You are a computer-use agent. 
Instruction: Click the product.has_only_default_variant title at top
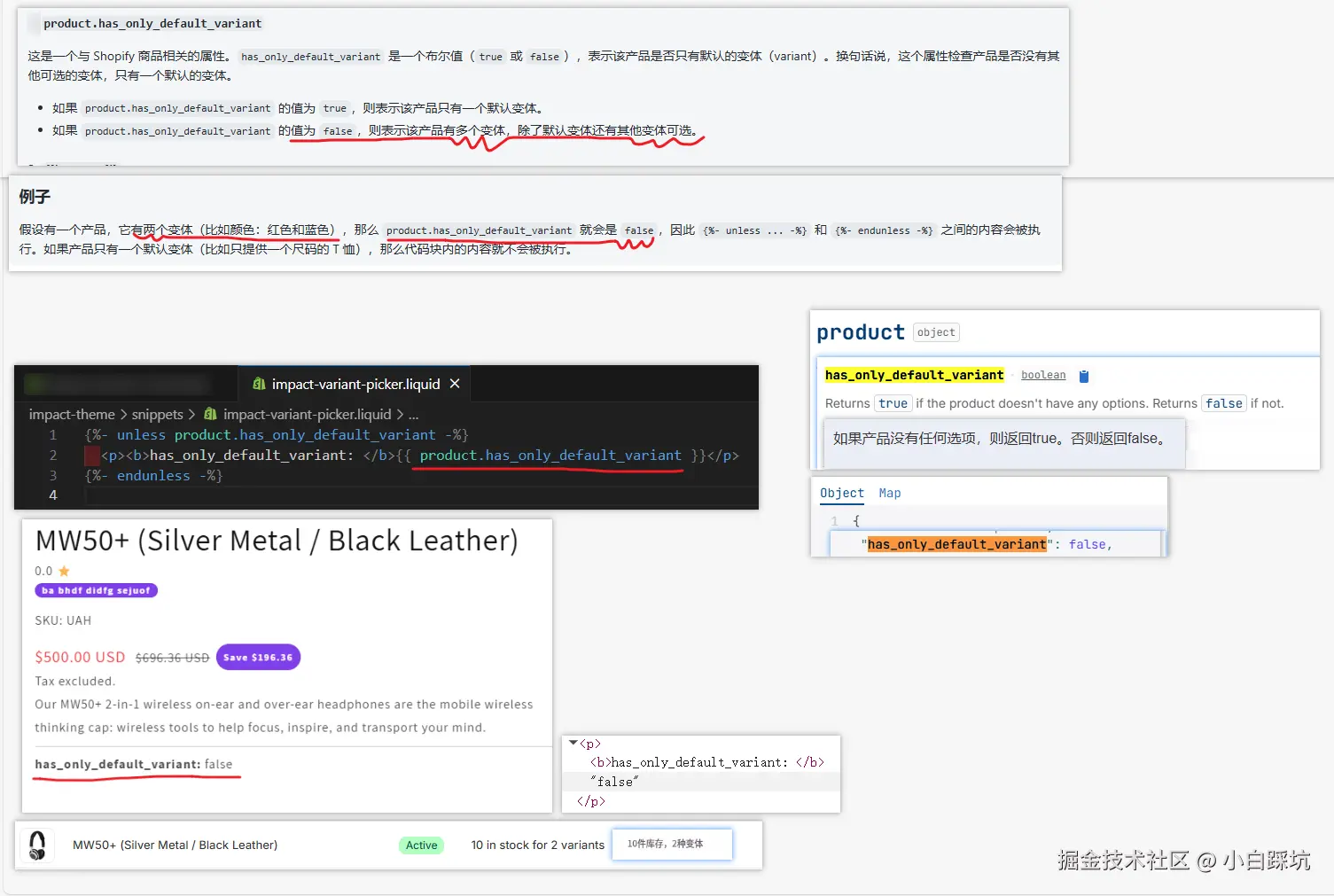click(x=152, y=23)
